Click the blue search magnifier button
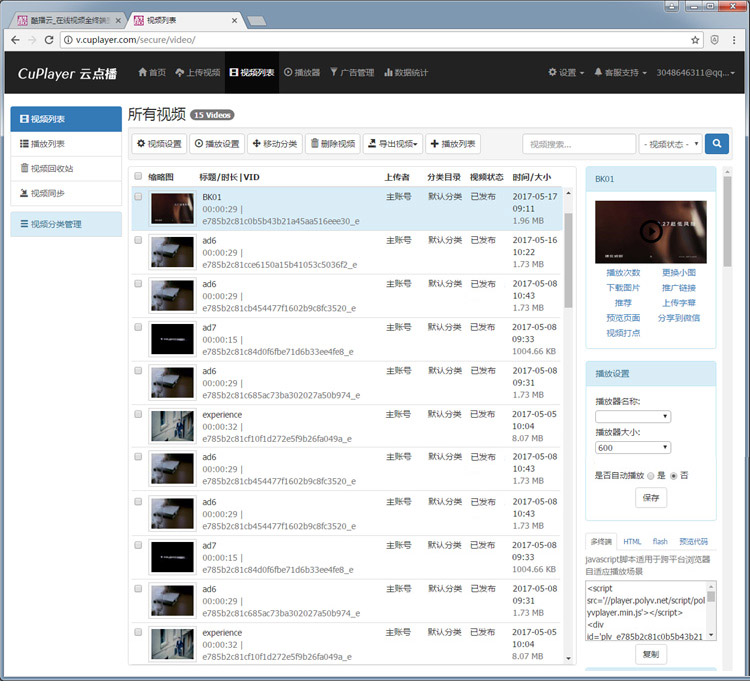750x693 pixels. [x=717, y=144]
